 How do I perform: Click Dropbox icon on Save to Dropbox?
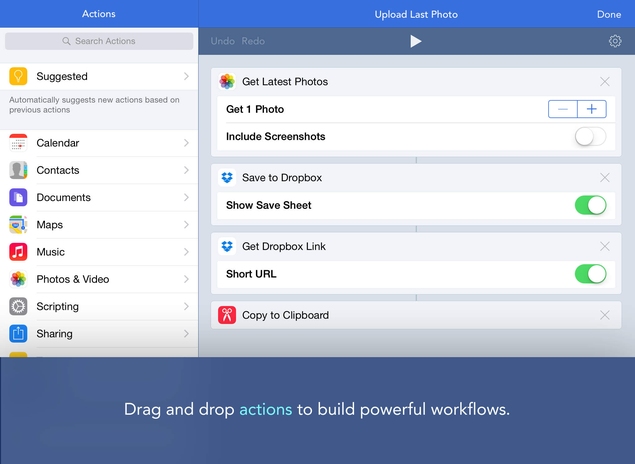tap(227, 177)
